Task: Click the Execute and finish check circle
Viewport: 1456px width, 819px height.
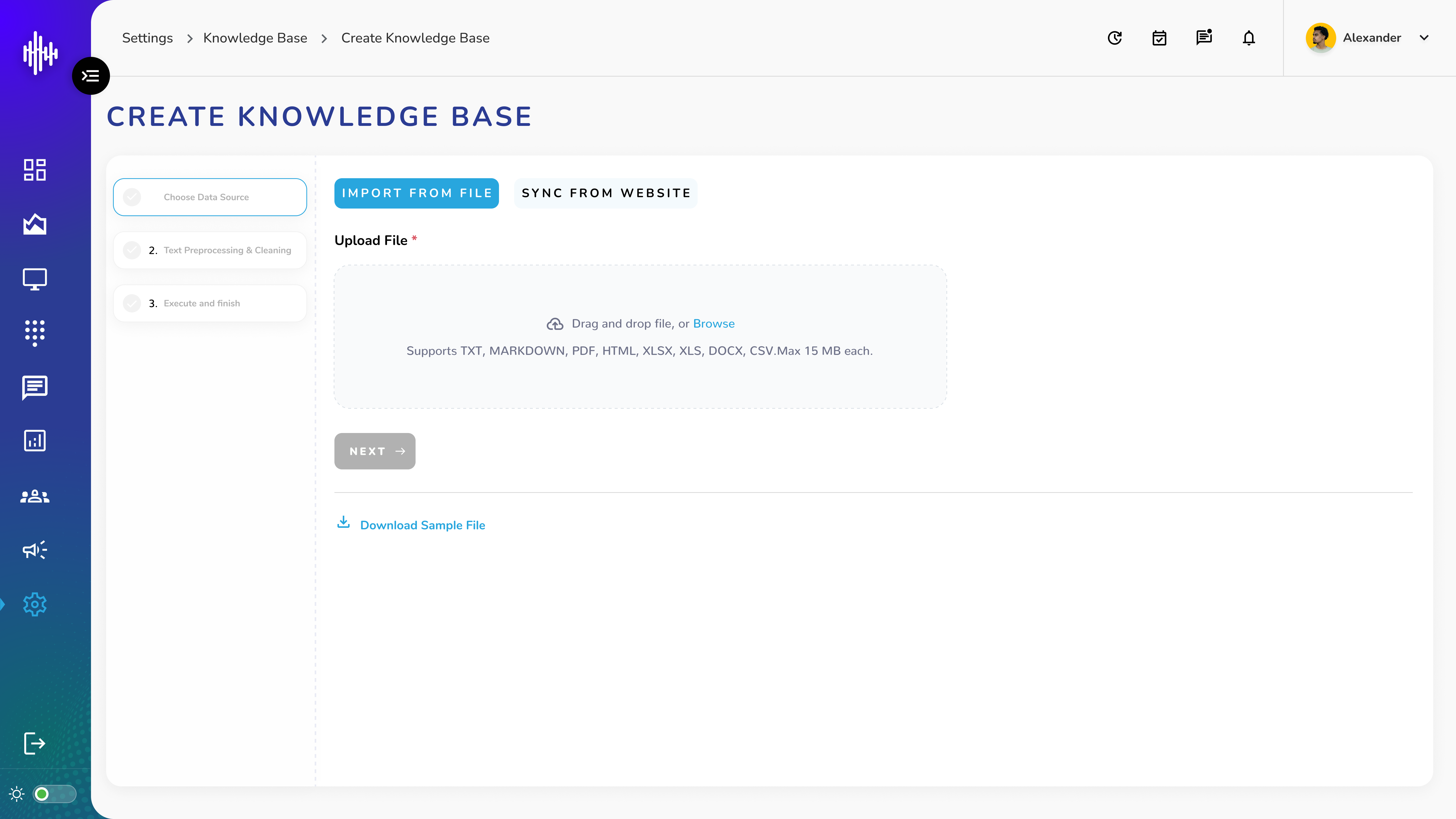Action: [x=132, y=304]
